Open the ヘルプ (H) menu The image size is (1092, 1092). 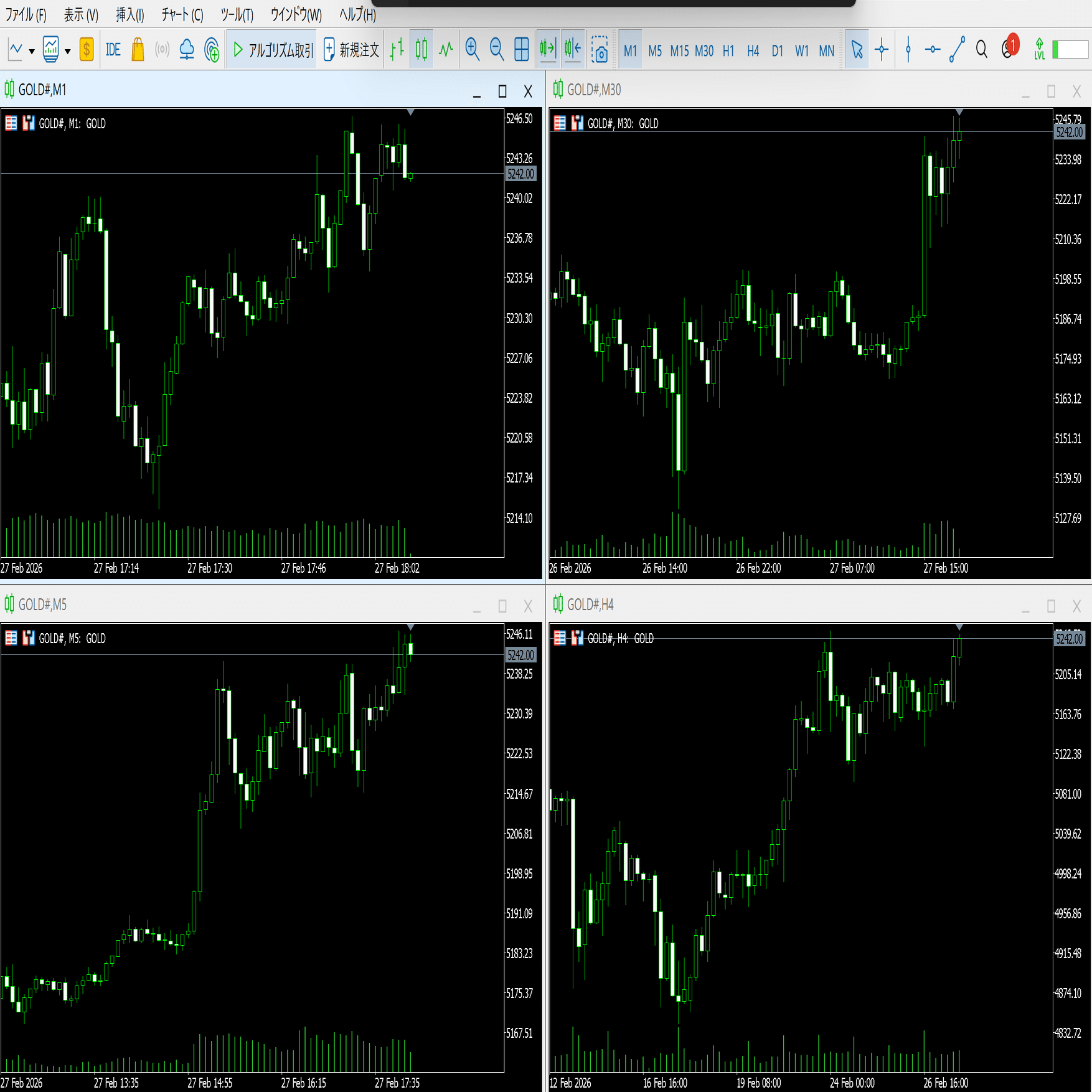point(358,15)
